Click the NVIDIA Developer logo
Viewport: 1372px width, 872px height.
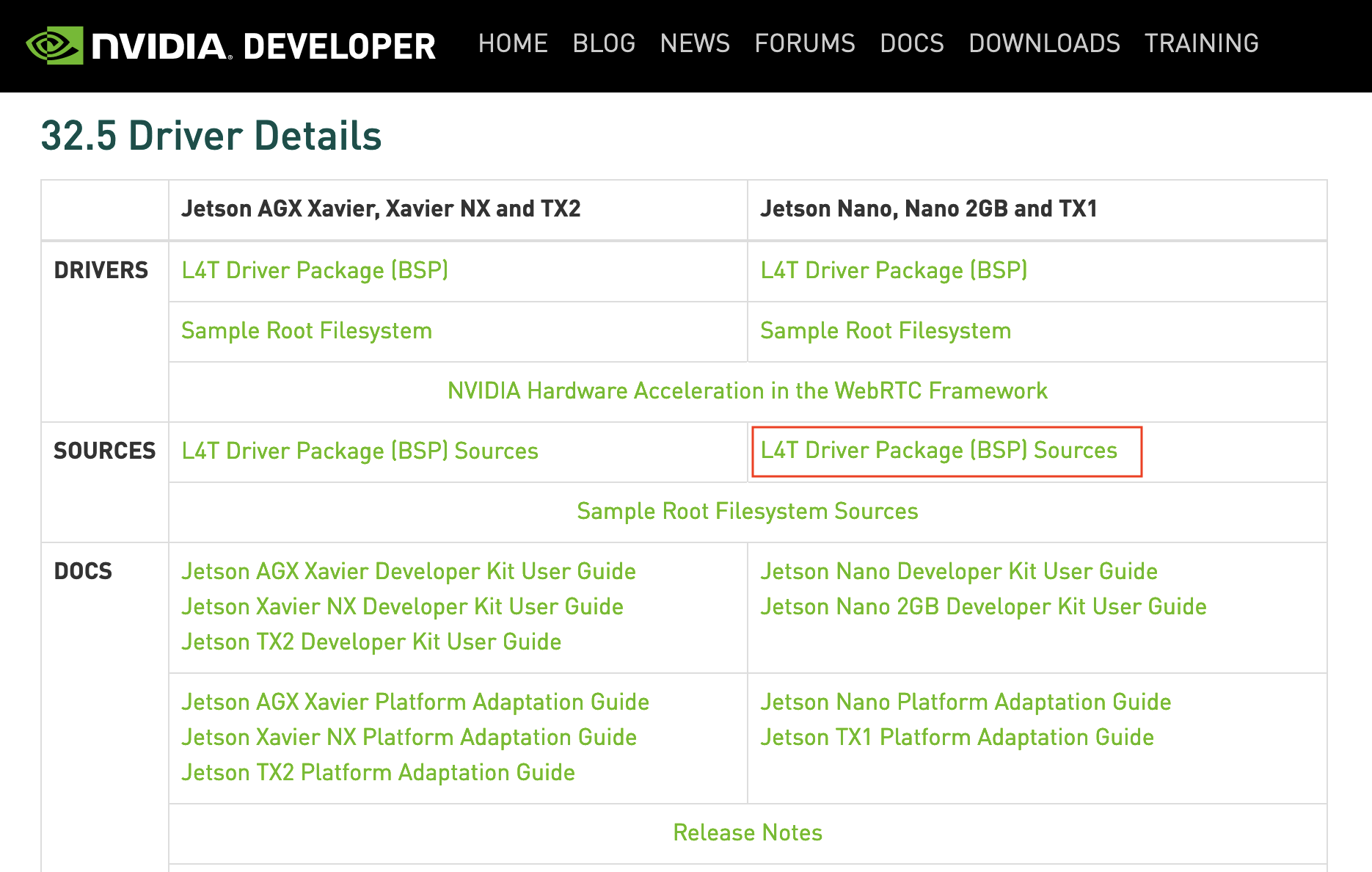tap(231, 46)
